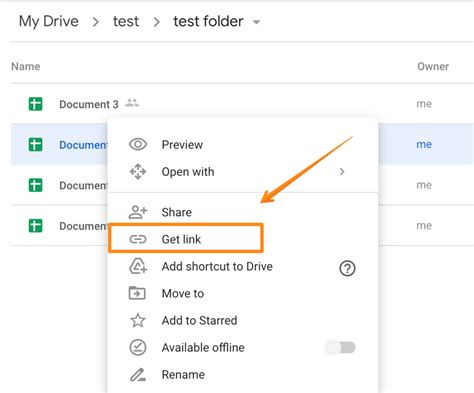Select Open with in the context menu
Screen dimensions: 474x393
pyautogui.click(x=243, y=172)
